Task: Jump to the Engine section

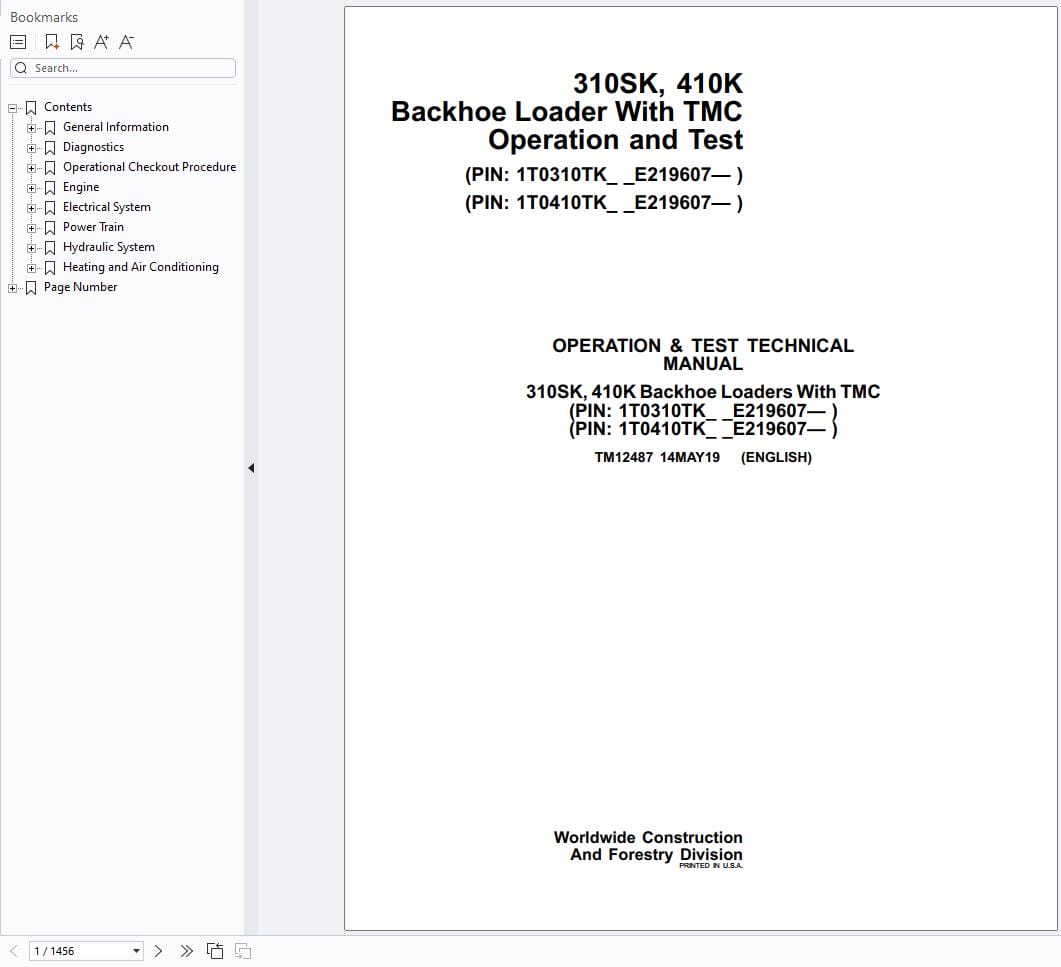Action: pos(81,187)
